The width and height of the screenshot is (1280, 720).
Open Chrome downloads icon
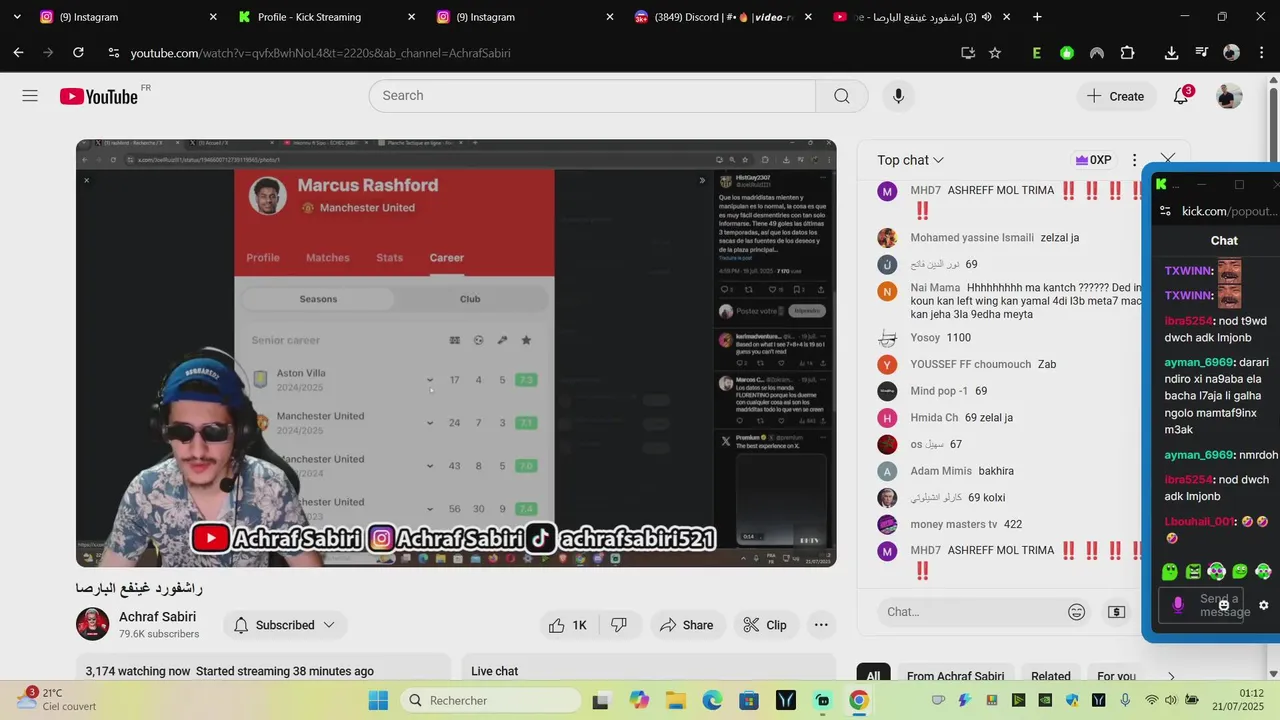1171,53
